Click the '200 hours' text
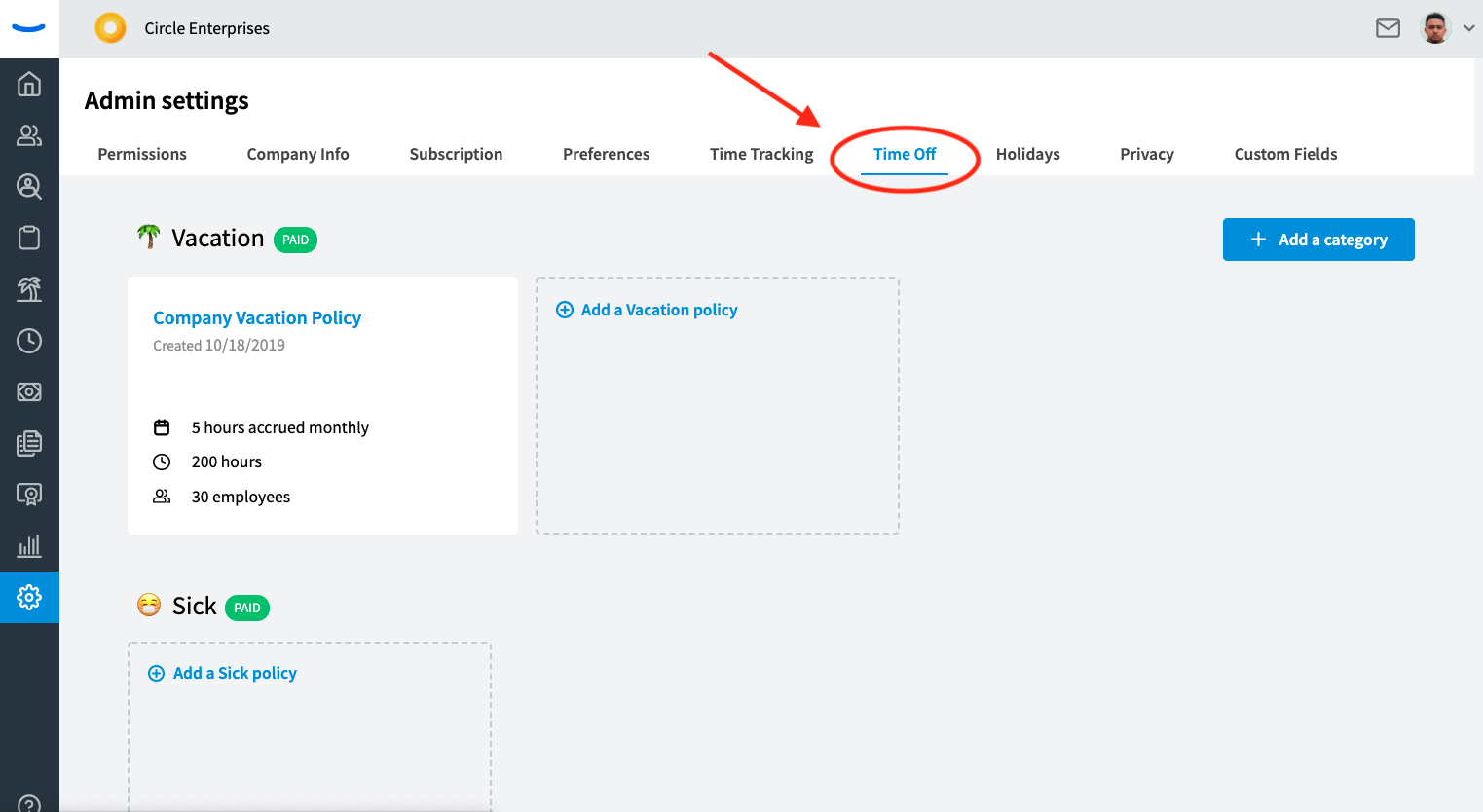The image size is (1483, 812). point(227,461)
